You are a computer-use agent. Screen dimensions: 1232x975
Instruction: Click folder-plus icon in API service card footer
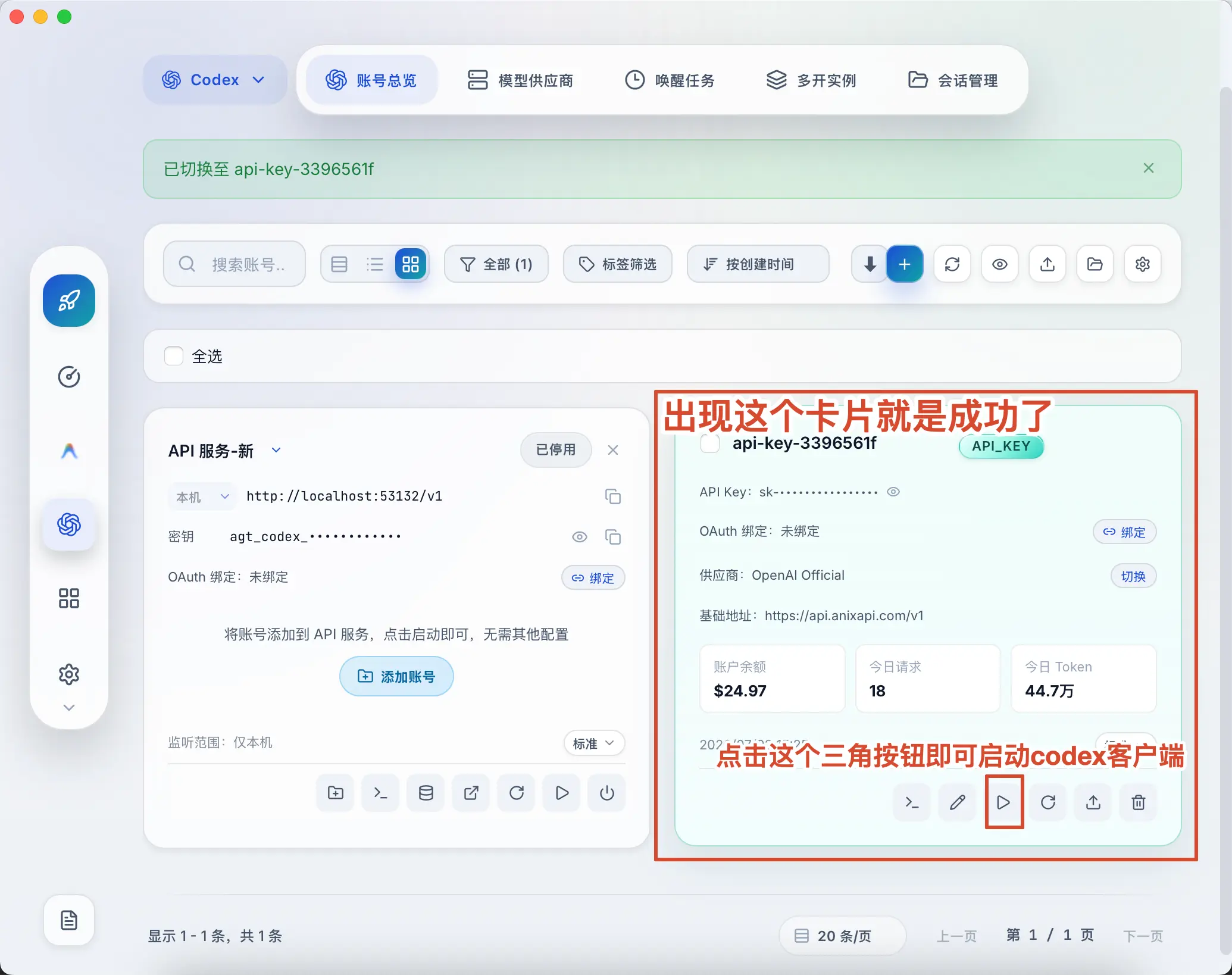click(336, 793)
